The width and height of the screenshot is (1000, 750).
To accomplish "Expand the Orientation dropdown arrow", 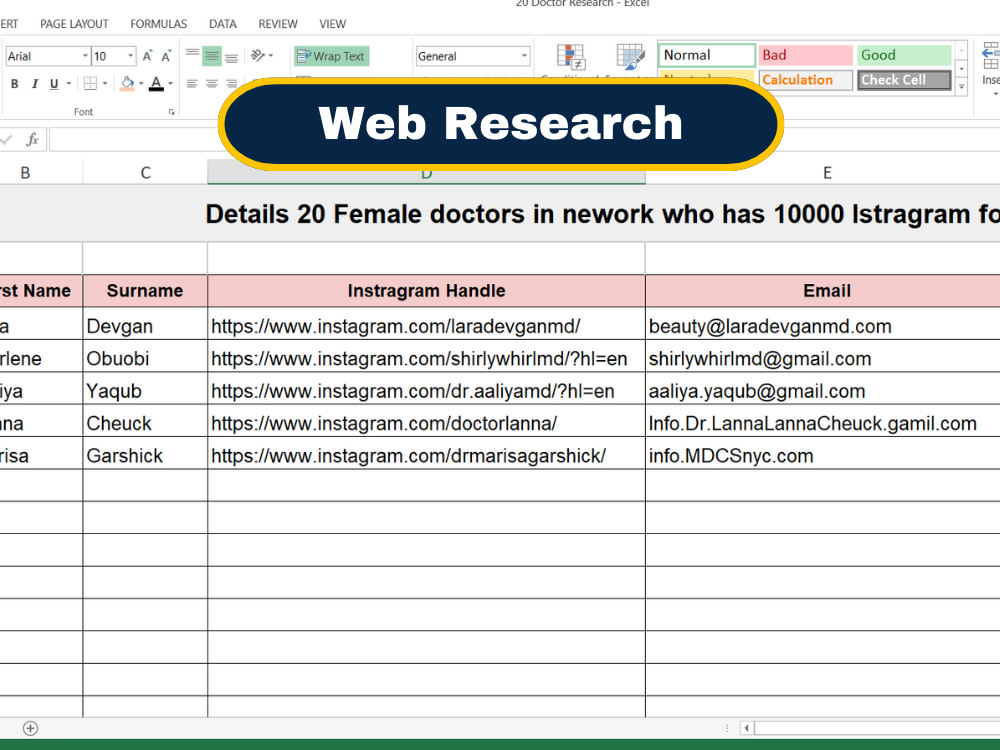I will pyautogui.click(x=271, y=55).
